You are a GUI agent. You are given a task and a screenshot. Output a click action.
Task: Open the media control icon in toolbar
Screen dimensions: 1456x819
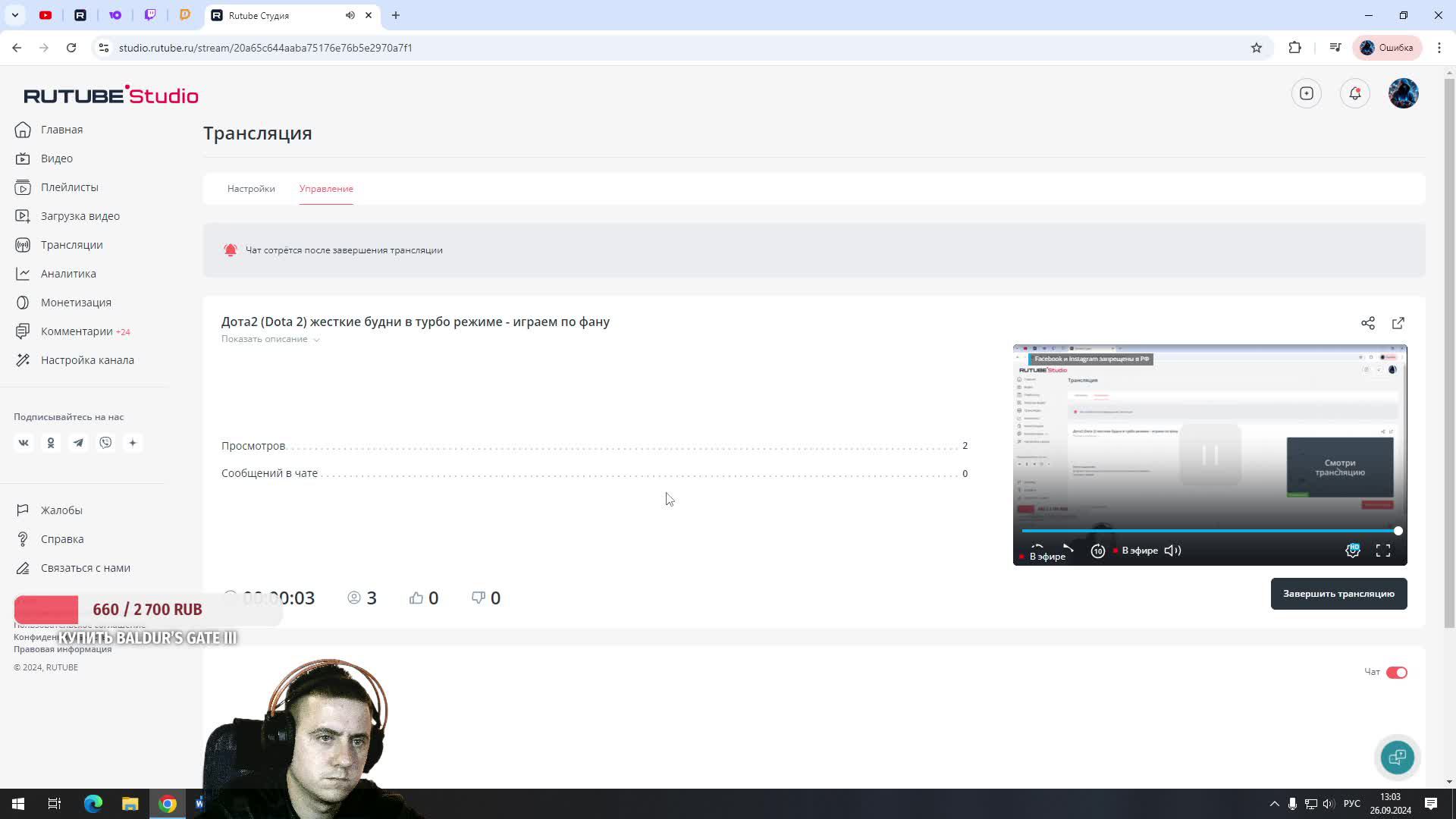point(1335,48)
